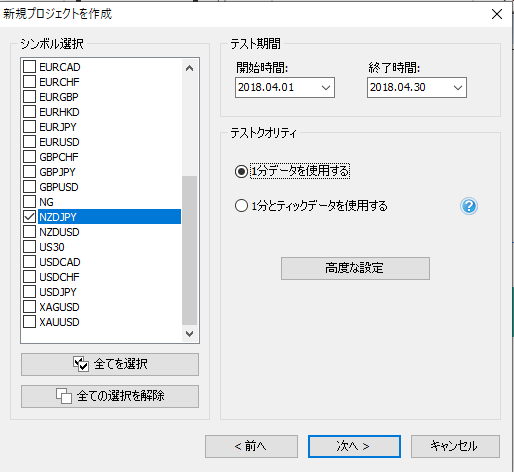Close the 新規プロジェクトを作成 dialog

click(497, 14)
